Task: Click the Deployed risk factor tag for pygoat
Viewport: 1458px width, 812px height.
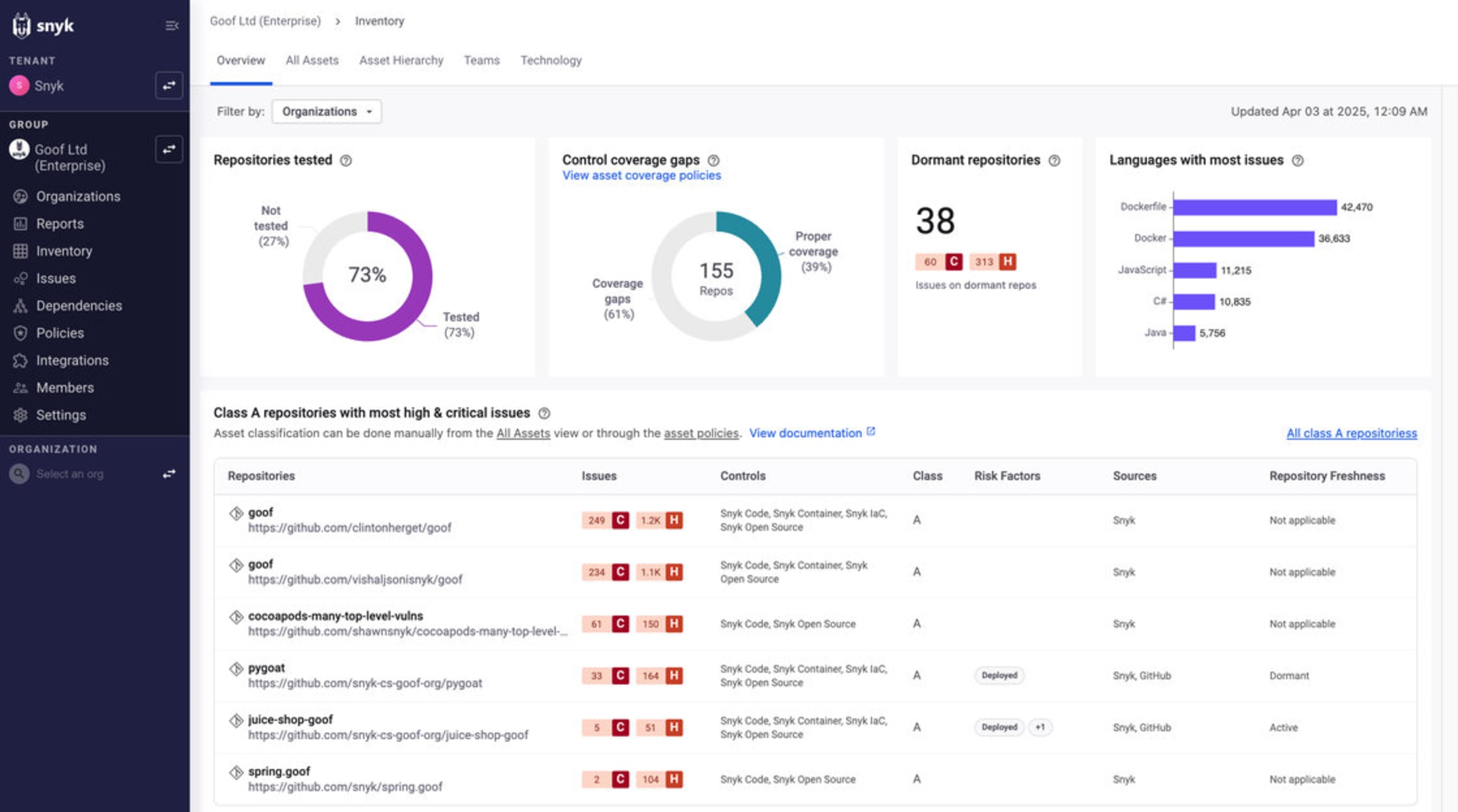Action: 1000,675
